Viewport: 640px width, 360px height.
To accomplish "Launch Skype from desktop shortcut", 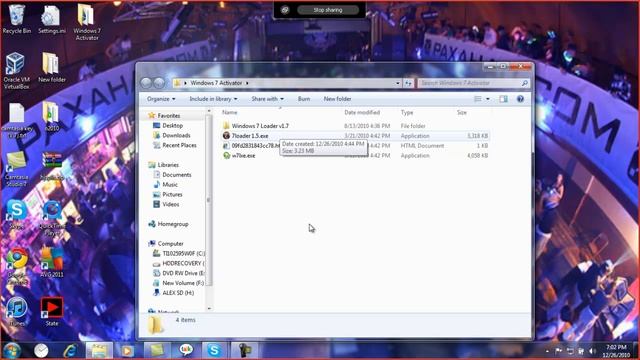I will [16, 214].
